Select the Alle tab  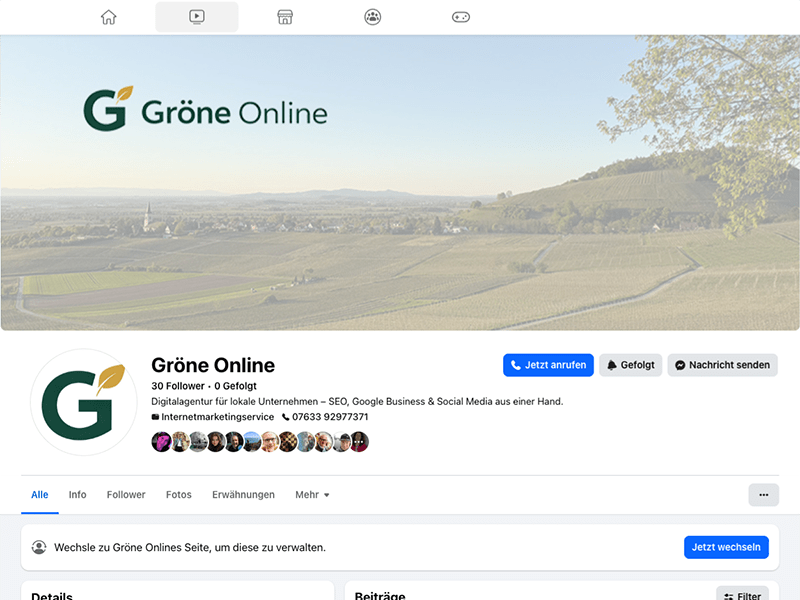coord(40,495)
